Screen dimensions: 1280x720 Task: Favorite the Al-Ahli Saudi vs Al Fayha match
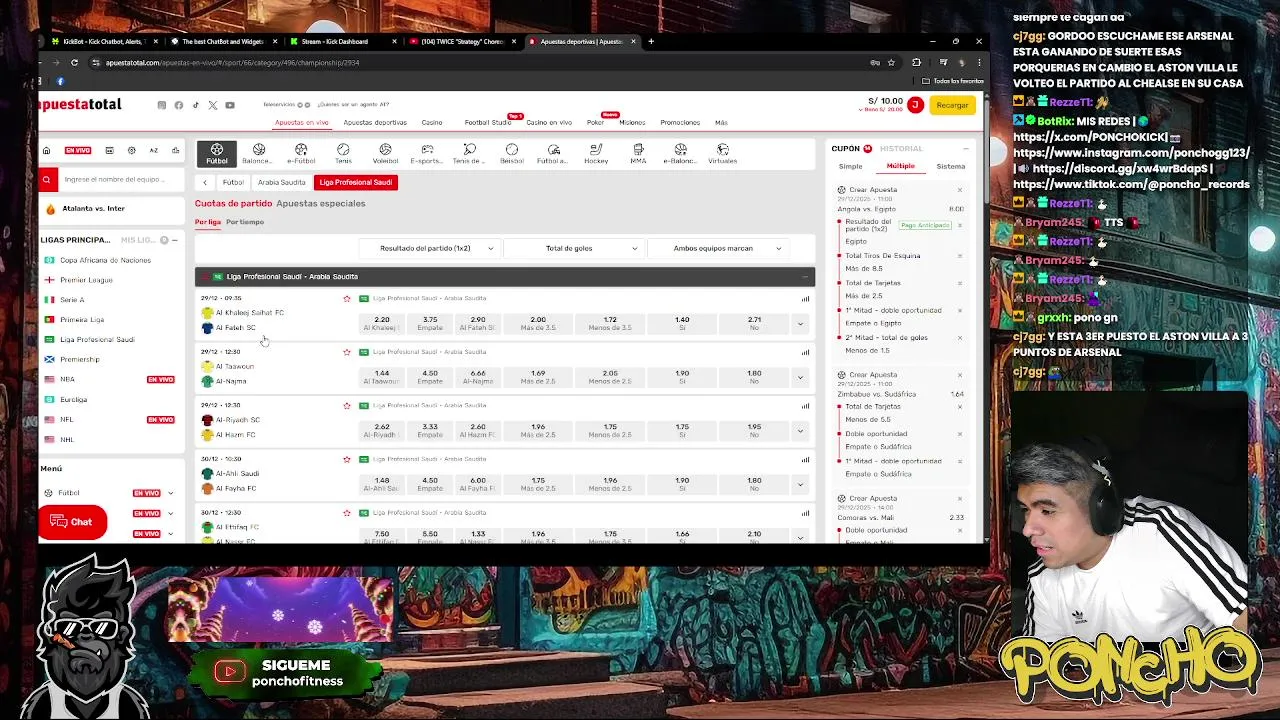point(347,459)
